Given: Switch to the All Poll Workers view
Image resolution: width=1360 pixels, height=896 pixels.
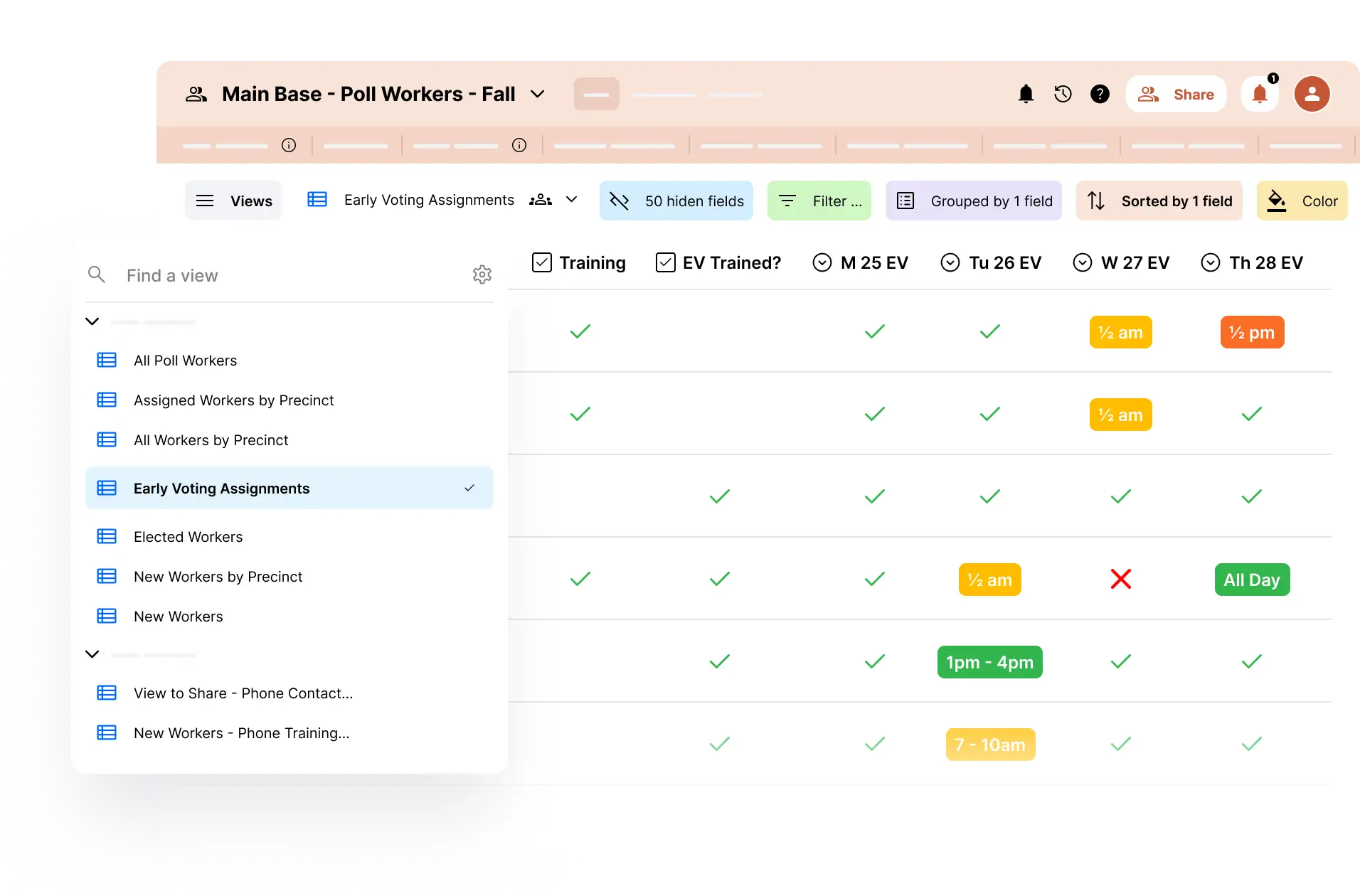Looking at the screenshot, I should pos(186,361).
